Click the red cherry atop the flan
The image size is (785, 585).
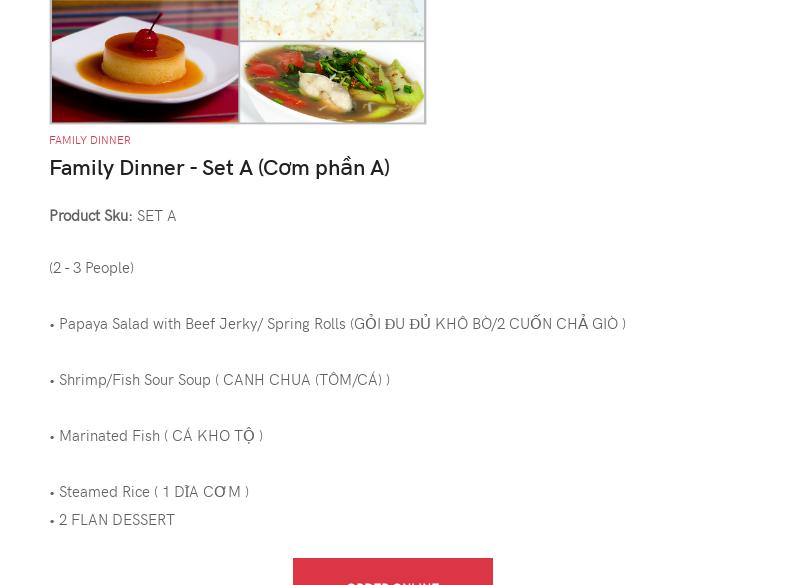(x=146, y=39)
